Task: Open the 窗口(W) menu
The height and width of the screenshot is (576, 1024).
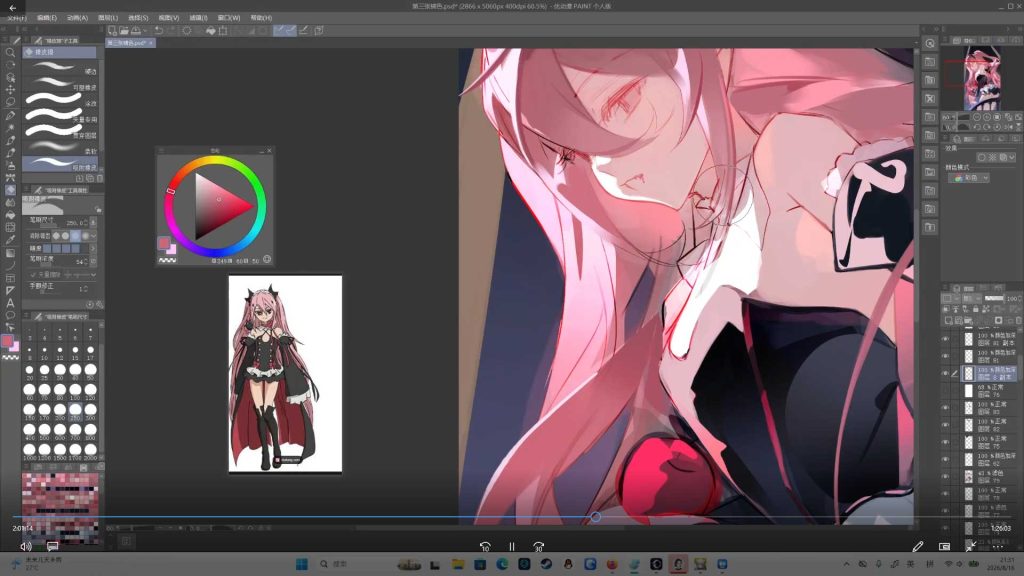Action: [229, 18]
